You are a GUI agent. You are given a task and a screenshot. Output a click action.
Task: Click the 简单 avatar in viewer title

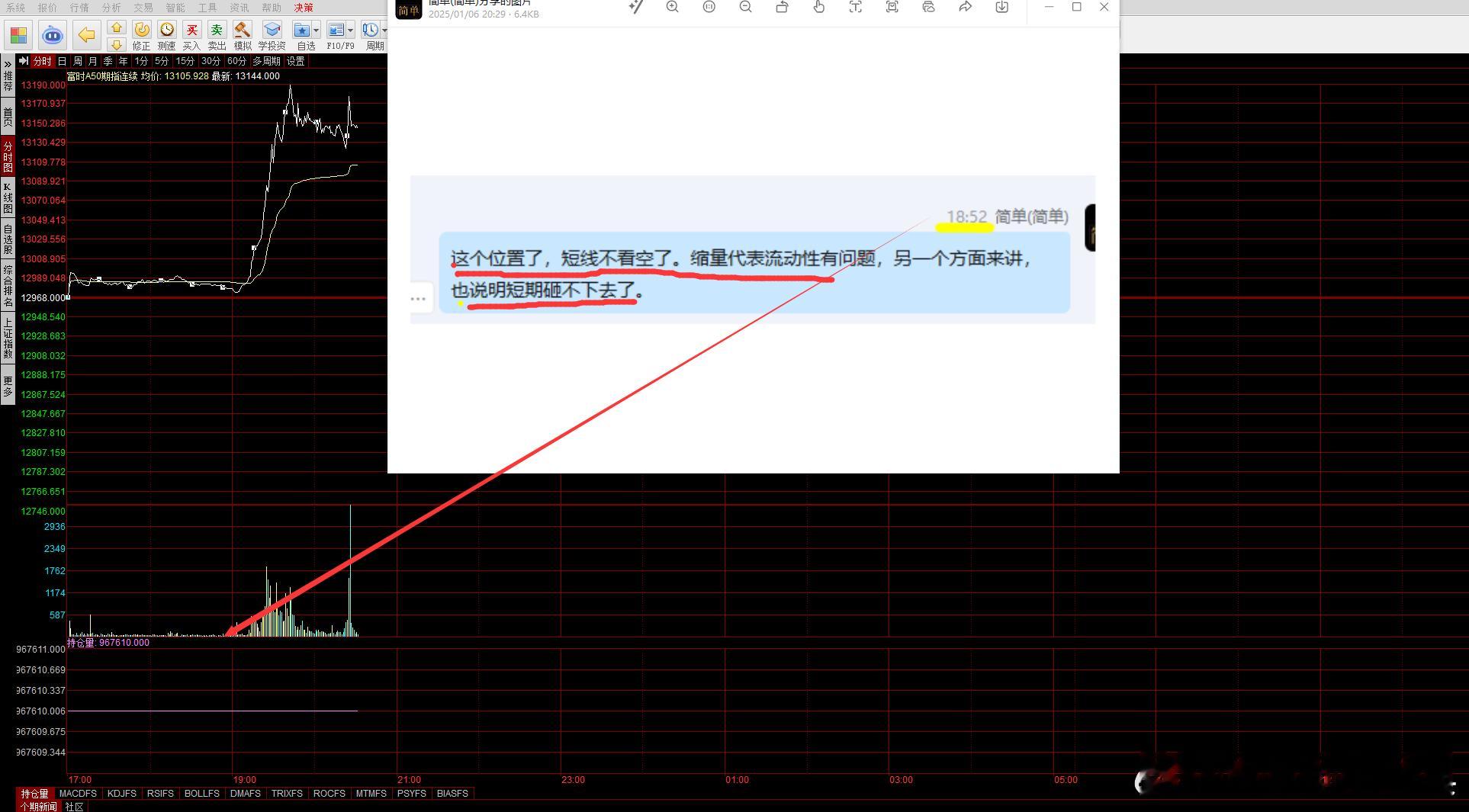pyautogui.click(x=409, y=9)
